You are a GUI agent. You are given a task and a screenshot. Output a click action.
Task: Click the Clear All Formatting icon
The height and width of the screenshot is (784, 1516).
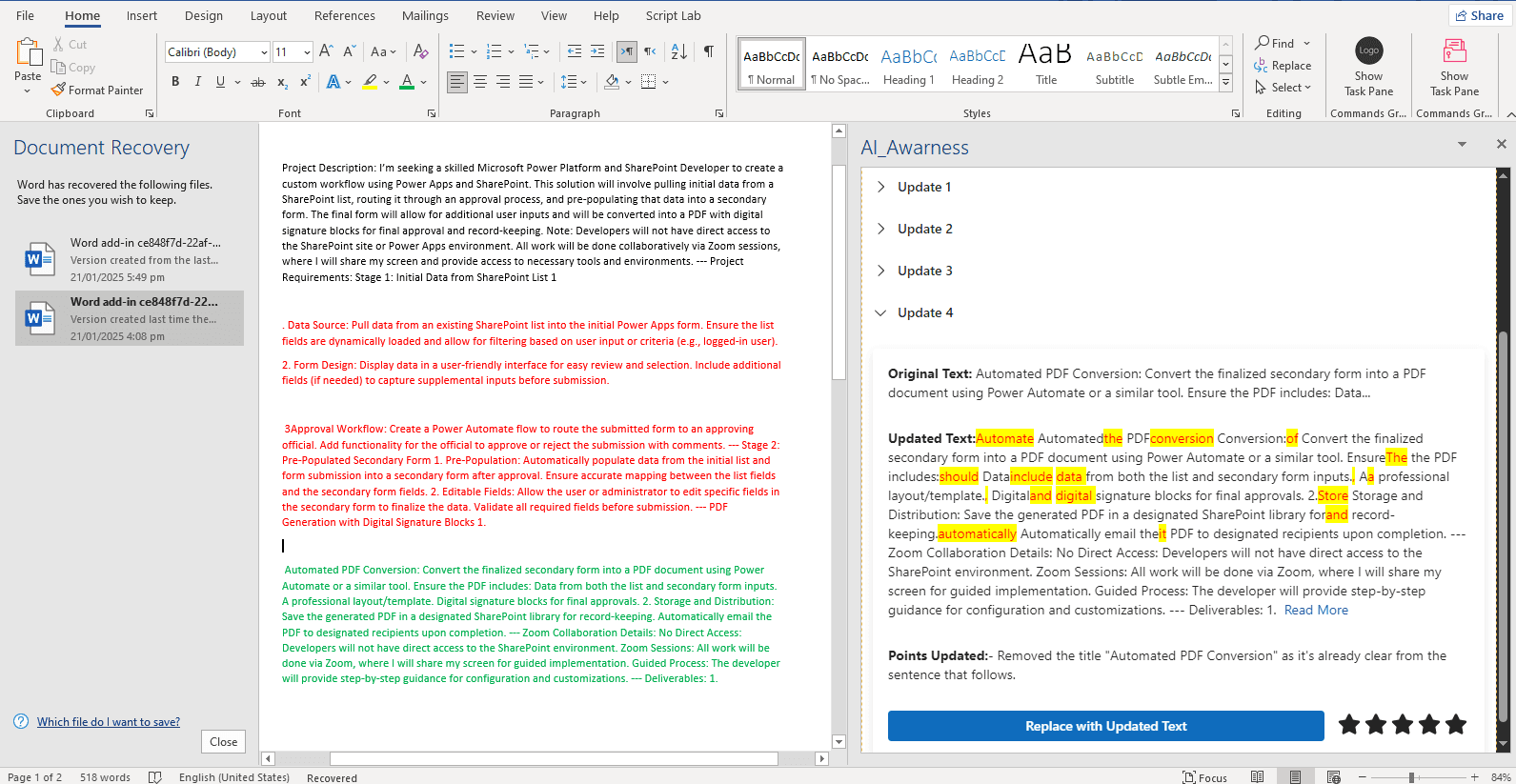click(x=421, y=51)
